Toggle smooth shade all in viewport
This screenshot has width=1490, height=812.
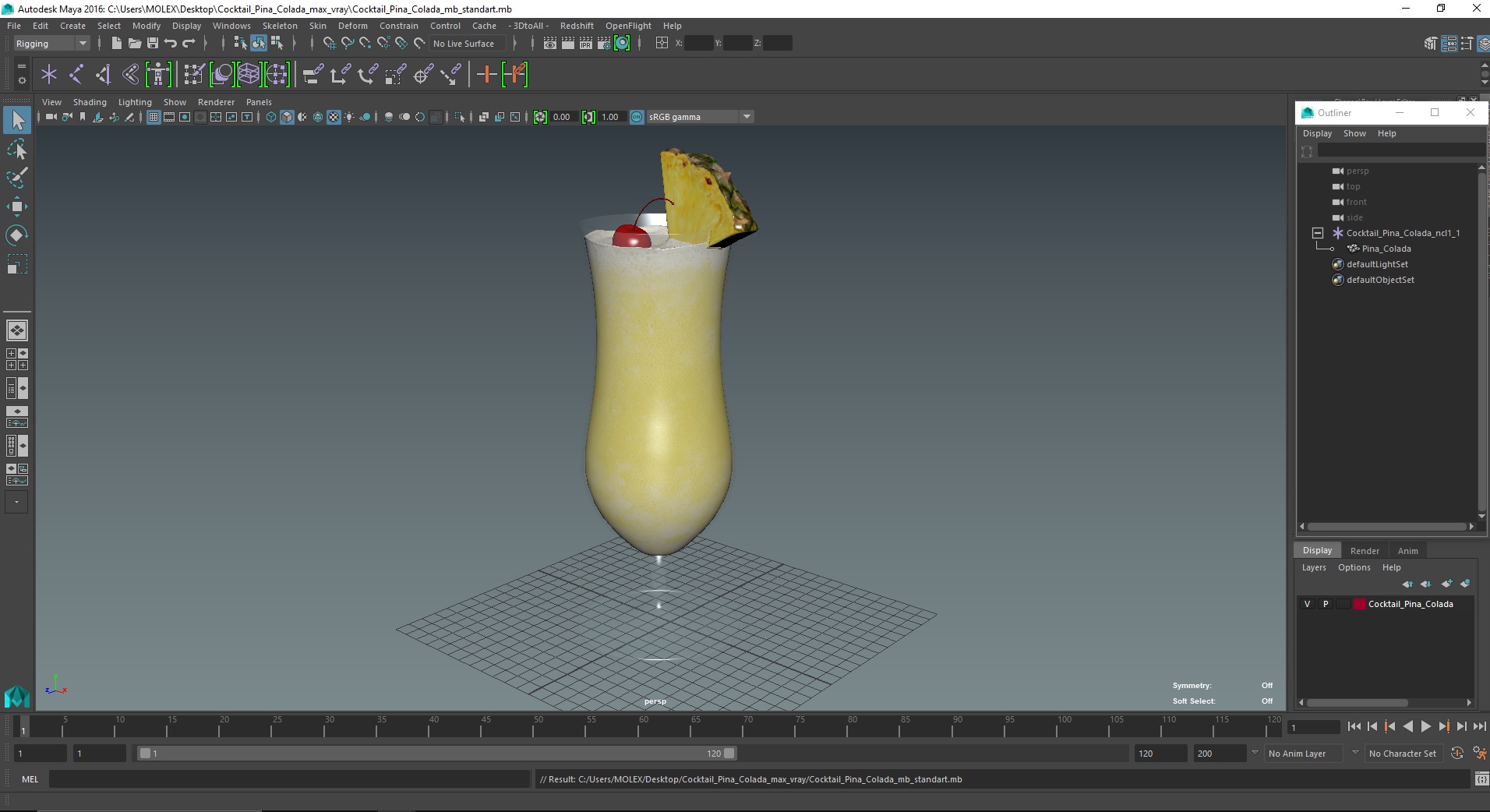[x=287, y=117]
